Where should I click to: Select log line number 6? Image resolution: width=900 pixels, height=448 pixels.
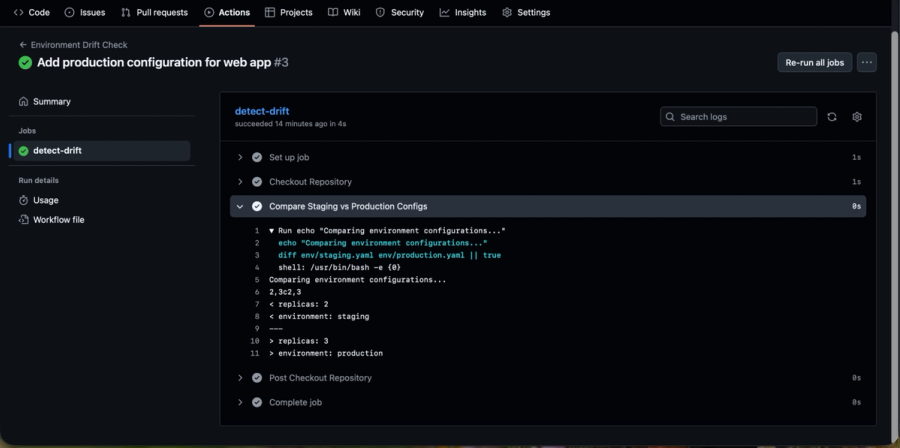pos(257,292)
